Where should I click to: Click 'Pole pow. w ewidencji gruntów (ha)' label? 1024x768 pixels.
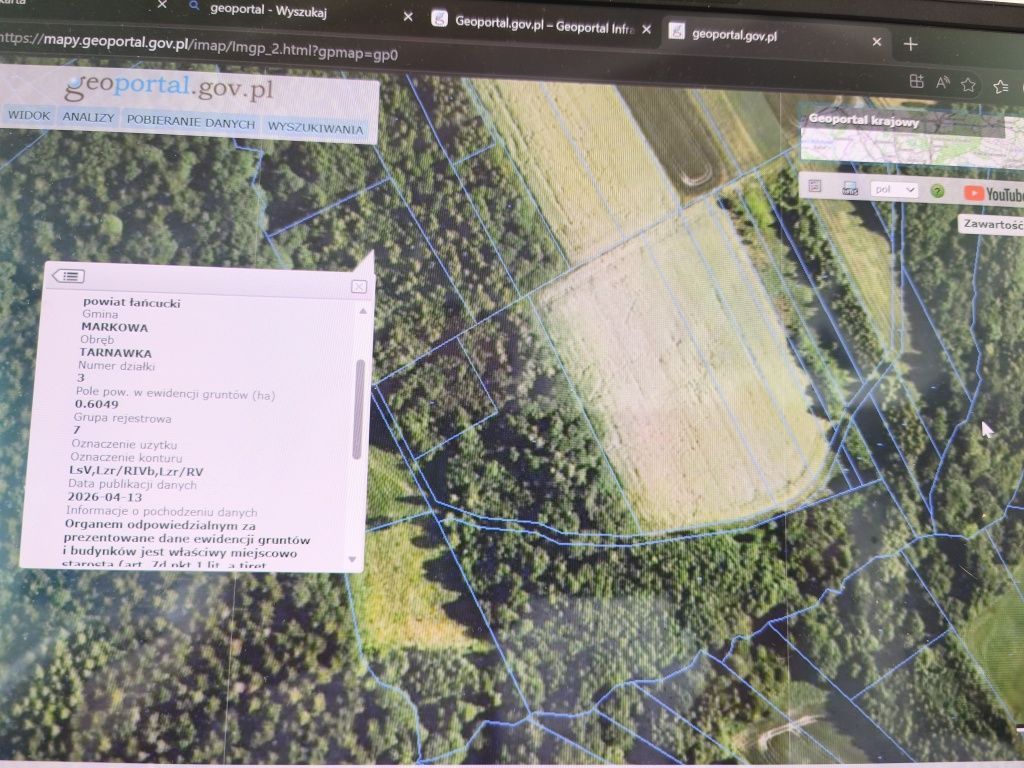click(x=175, y=393)
